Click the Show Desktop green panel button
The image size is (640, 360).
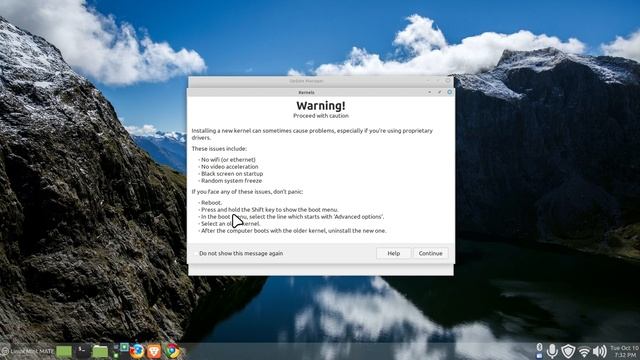coord(64,351)
